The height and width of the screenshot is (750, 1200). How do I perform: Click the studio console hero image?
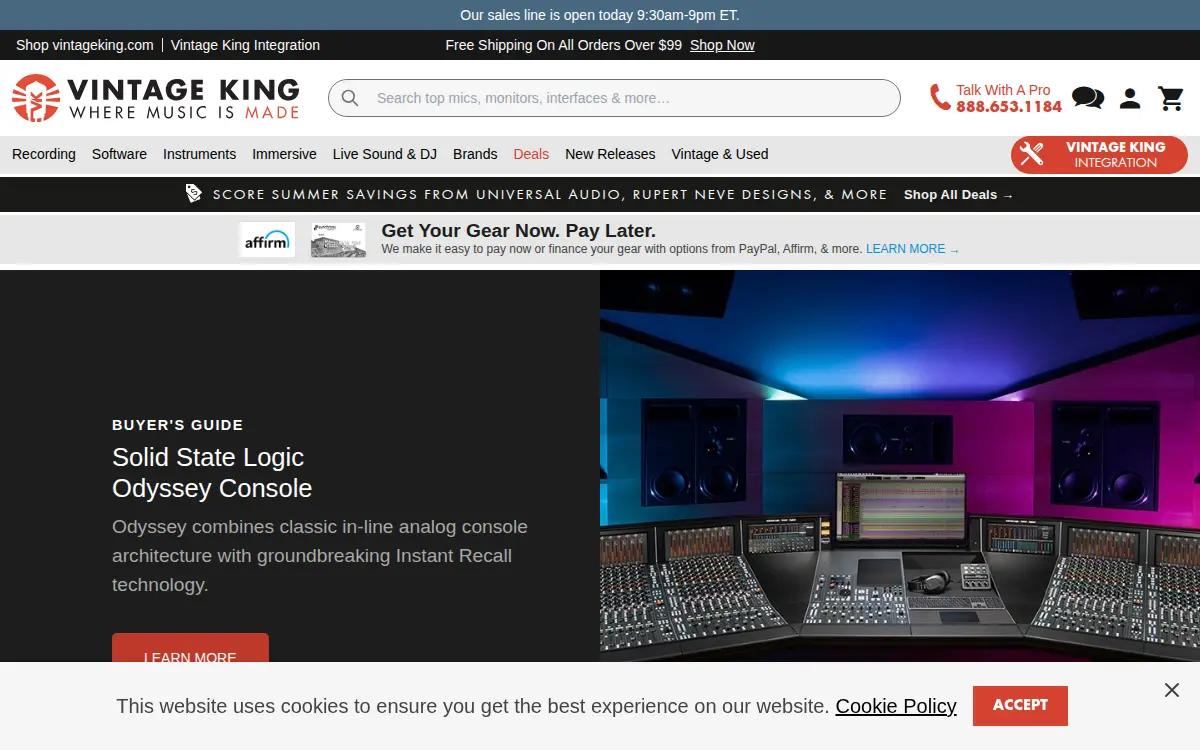click(x=900, y=465)
